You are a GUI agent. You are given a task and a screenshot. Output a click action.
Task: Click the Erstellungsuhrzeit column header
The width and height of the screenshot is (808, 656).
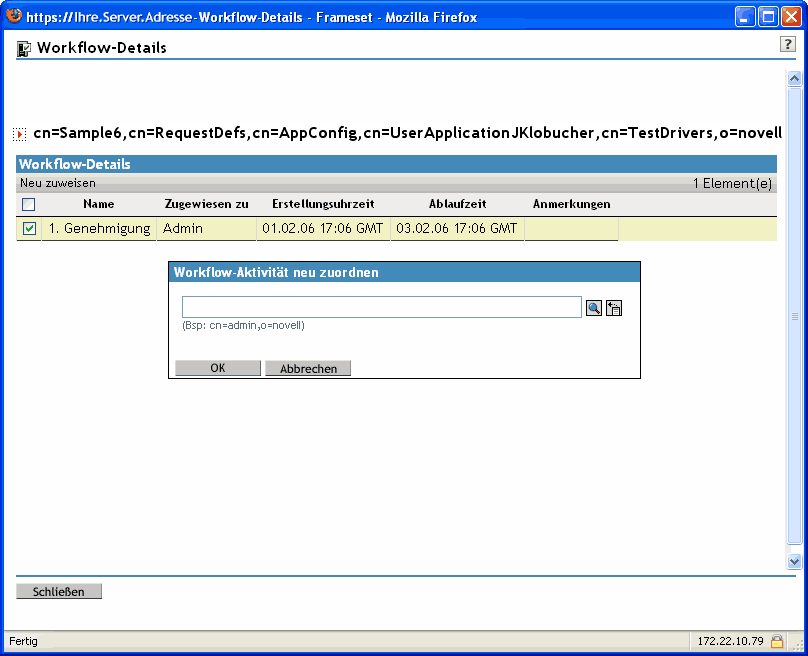[x=323, y=204]
